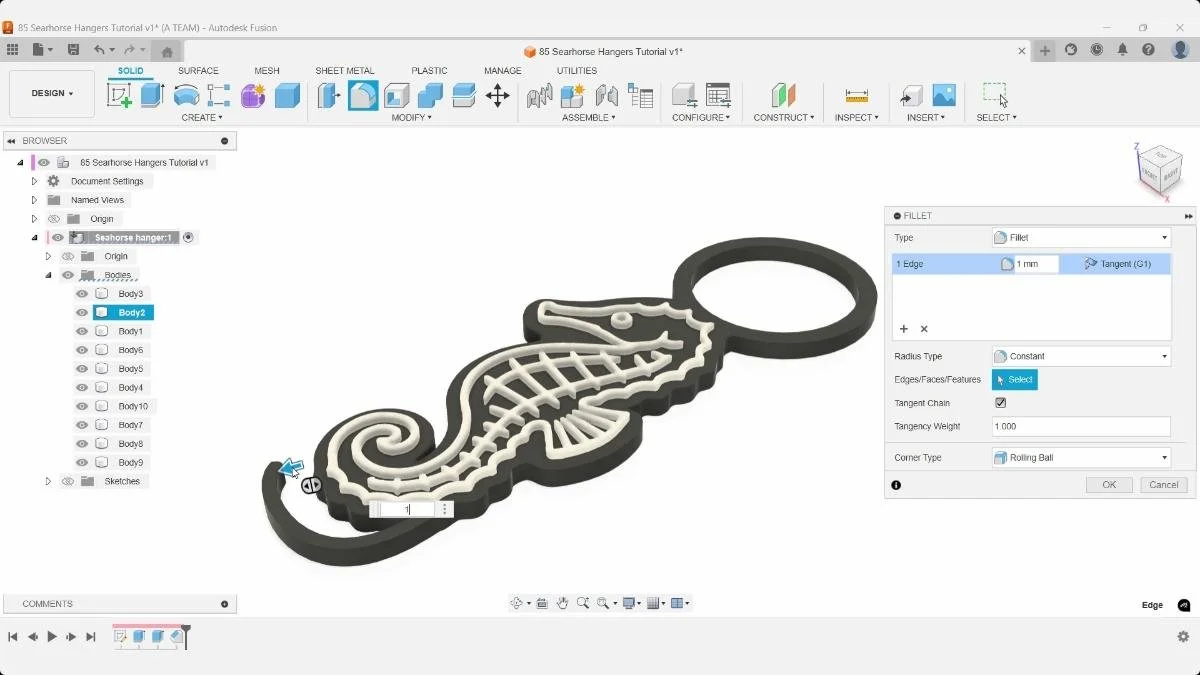Screen dimensions: 1200x675
Task: Toggle visibility of Body9
Action: (x=82, y=463)
